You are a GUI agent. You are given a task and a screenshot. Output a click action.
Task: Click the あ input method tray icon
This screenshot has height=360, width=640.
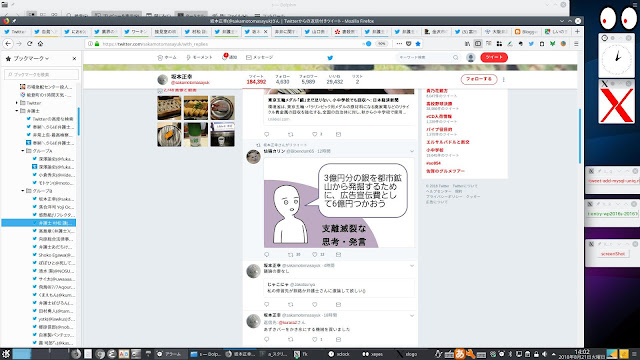tap(460, 354)
